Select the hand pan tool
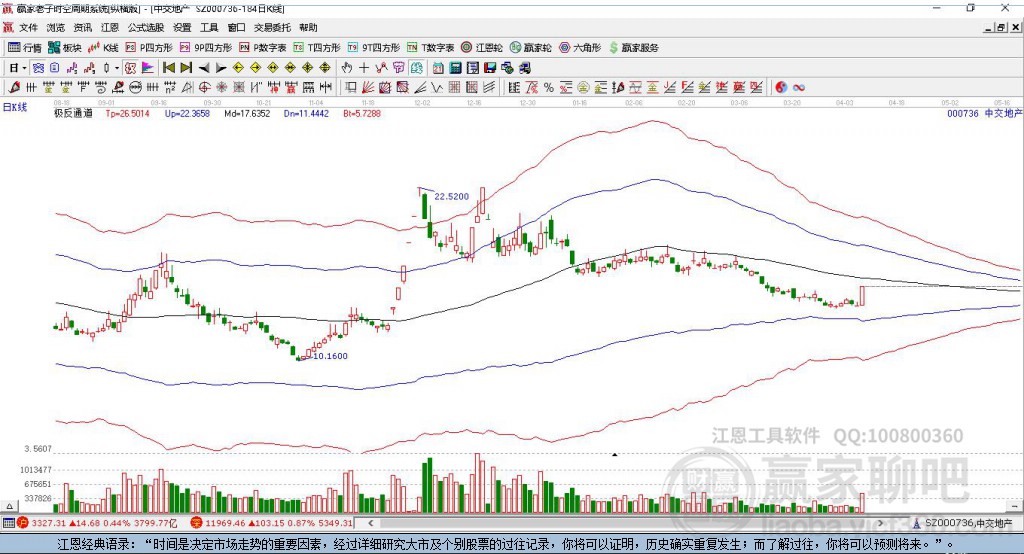 point(347,68)
